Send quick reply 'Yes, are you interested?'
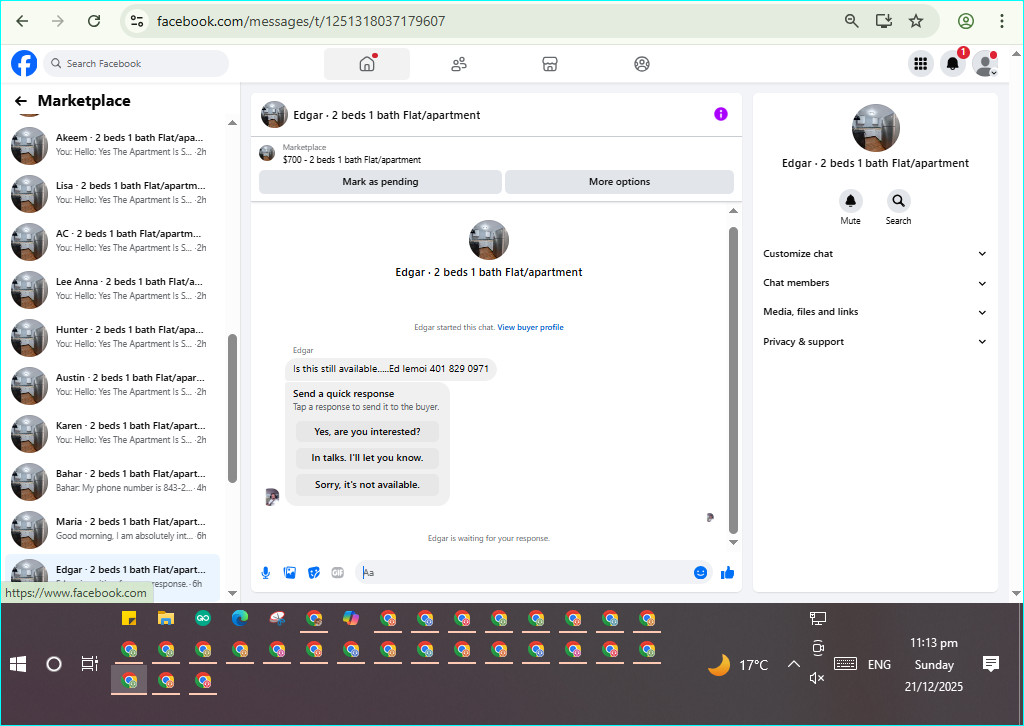1024x726 pixels. [367, 432]
